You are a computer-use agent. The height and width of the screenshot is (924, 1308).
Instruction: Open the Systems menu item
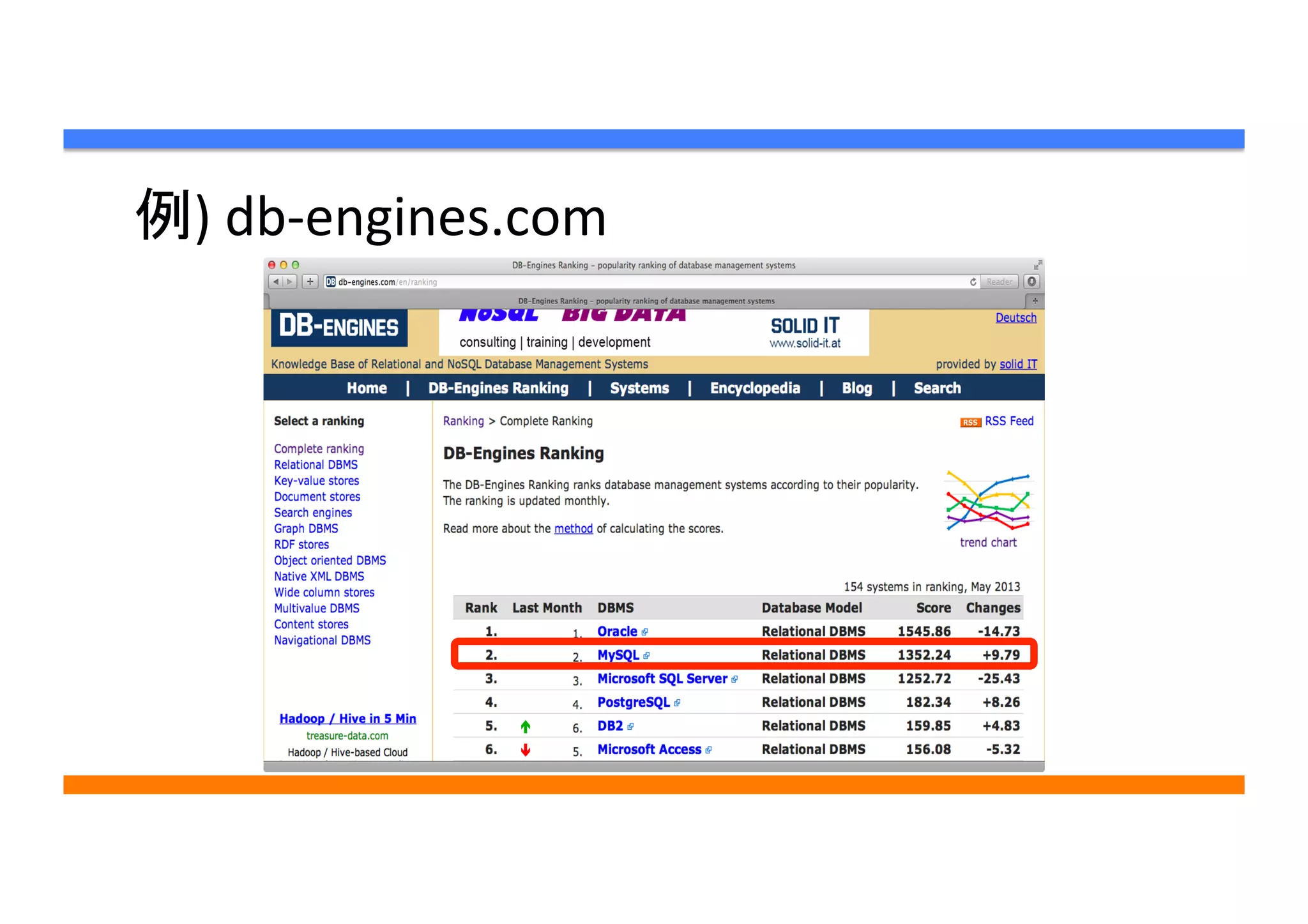click(x=639, y=388)
